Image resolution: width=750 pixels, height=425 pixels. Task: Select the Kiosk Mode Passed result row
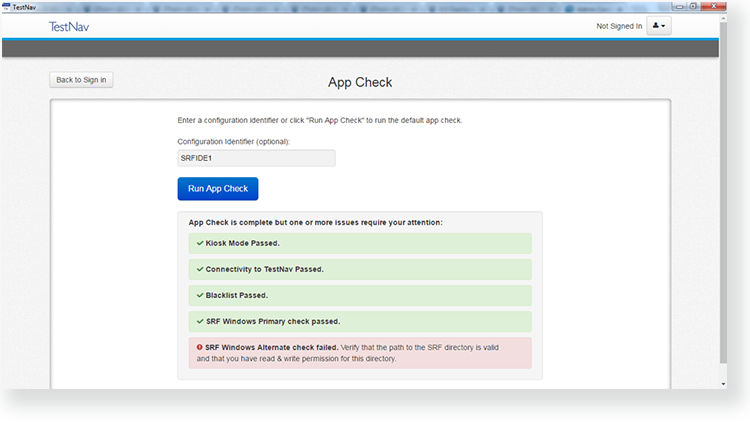[x=359, y=243]
